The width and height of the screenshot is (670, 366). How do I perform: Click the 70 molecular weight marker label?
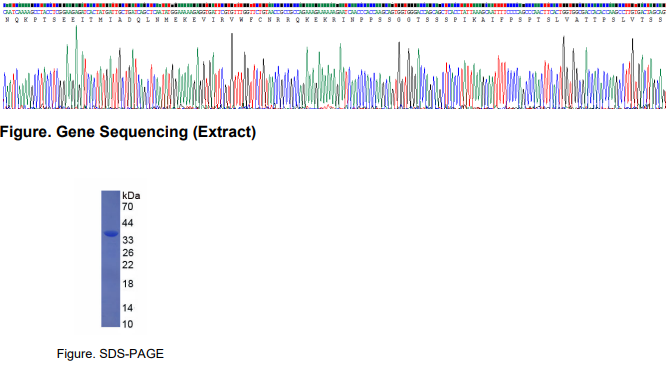click(x=127, y=207)
